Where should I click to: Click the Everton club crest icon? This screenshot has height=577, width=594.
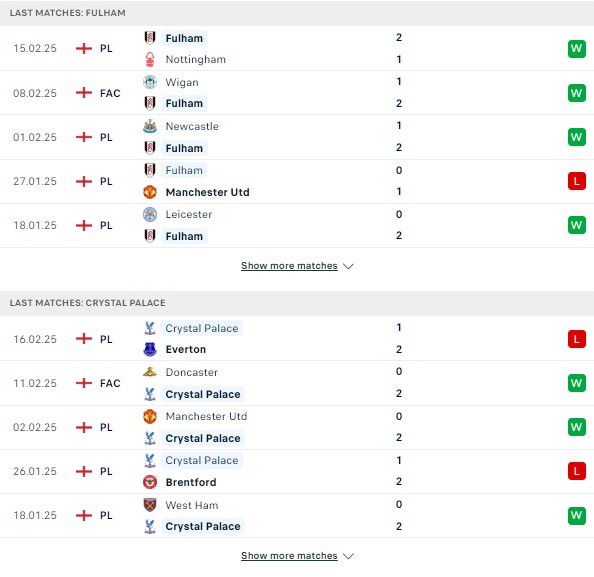pos(150,349)
